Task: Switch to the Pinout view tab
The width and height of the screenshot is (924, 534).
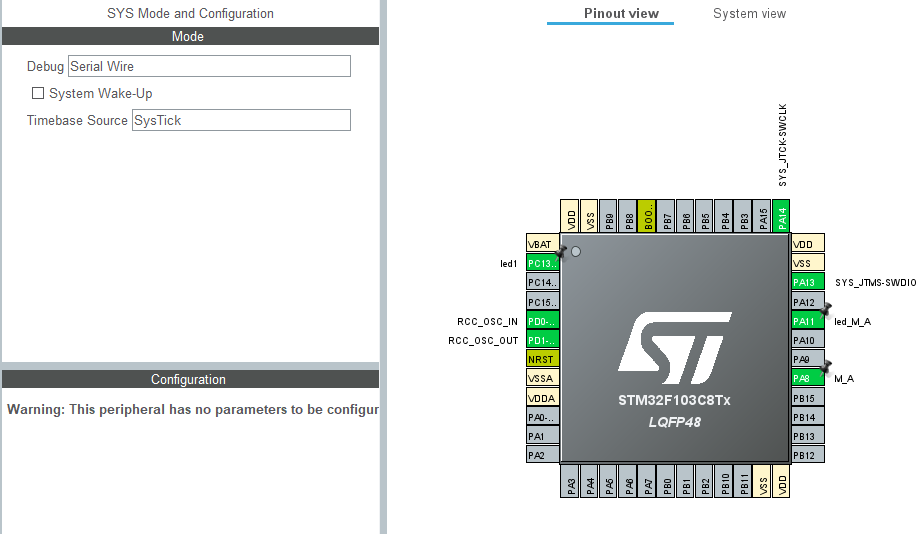Action: point(621,14)
